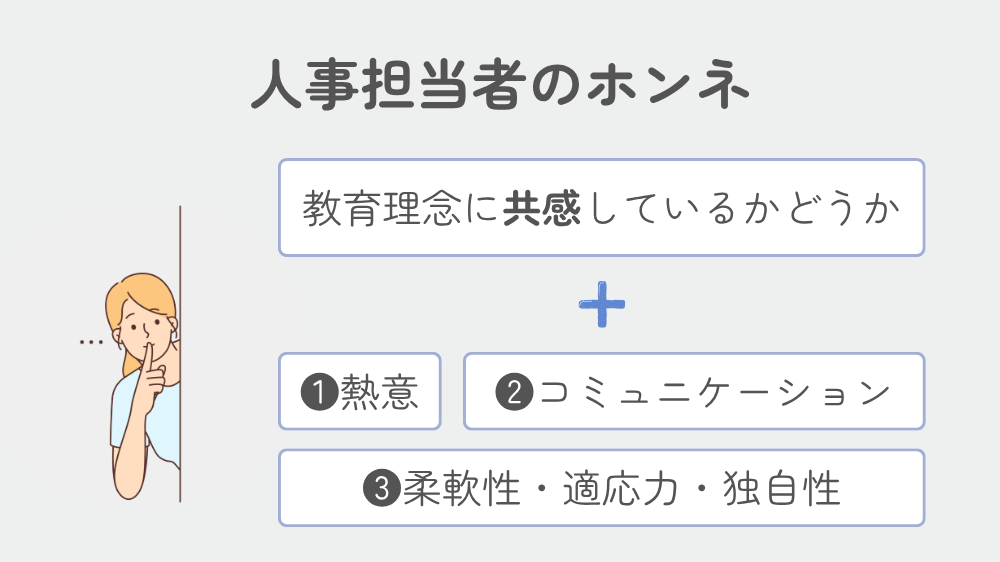This screenshot has height=562, width=1000.
Task: Select the 熱意 box
Action: coord(360,391)
